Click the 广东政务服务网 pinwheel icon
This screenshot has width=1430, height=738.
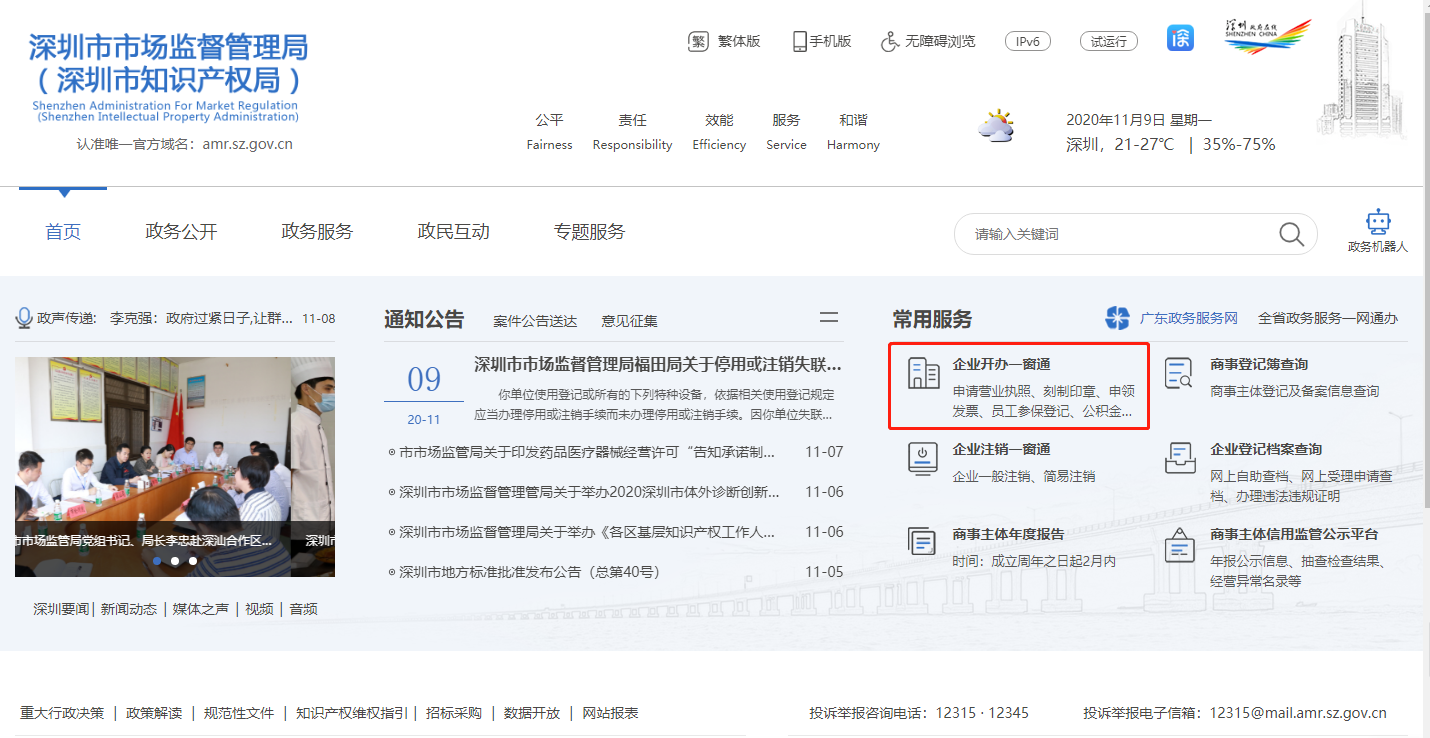point(1118,318)
